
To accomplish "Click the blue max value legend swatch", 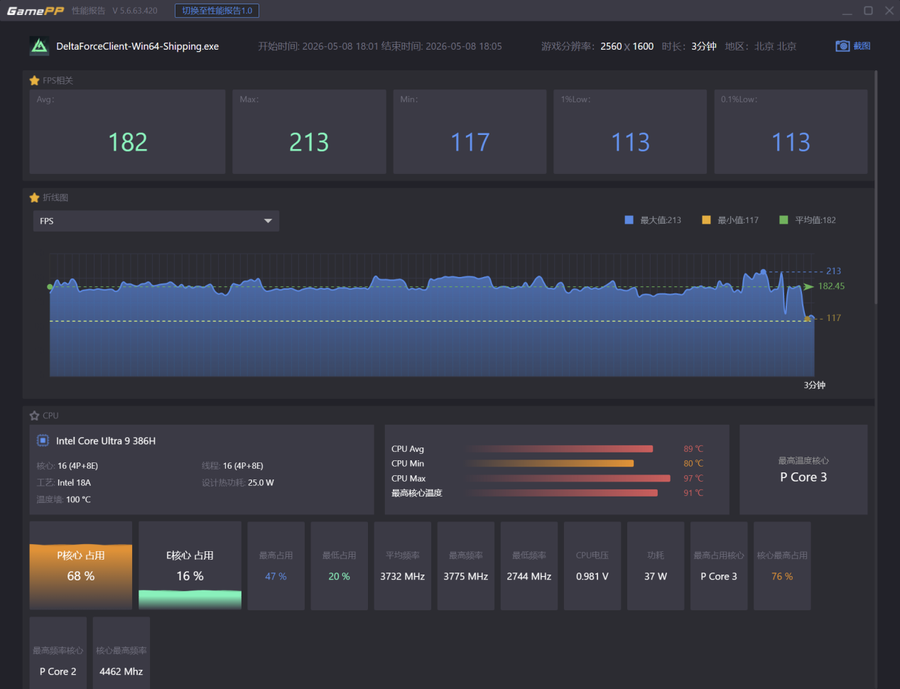I will coord(629,220).
